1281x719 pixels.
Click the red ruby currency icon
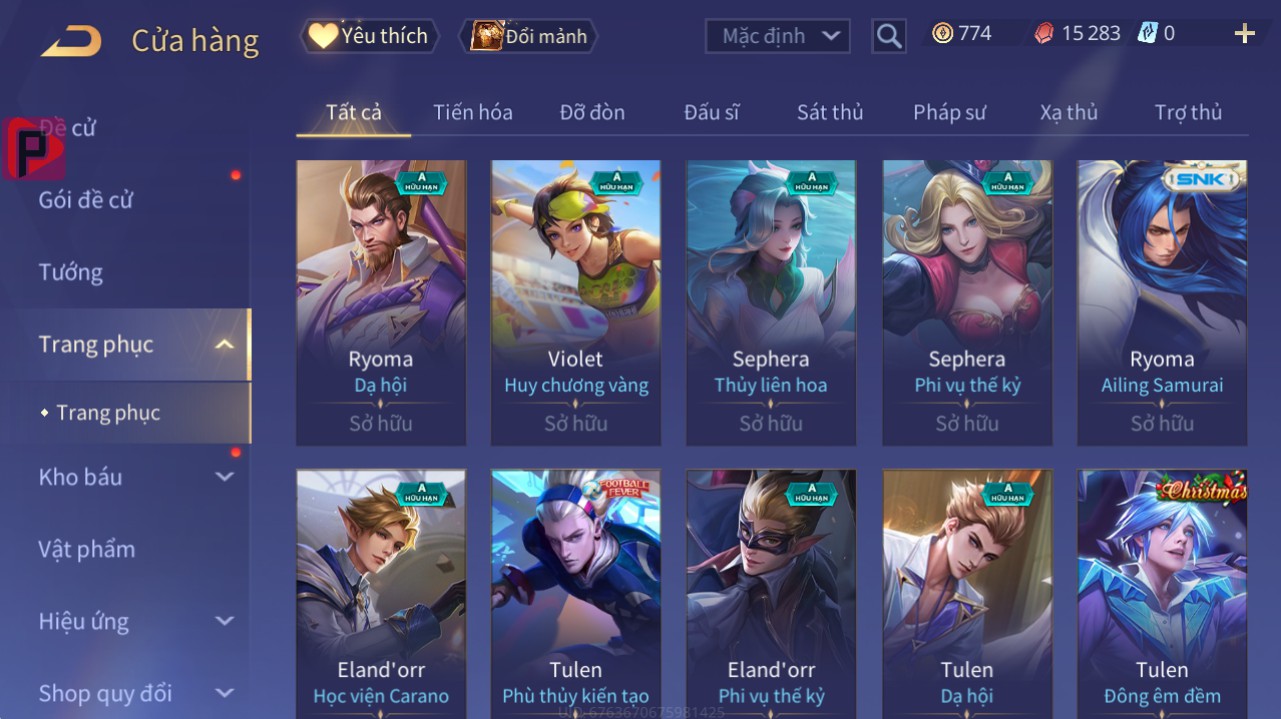click(x=1044, y=34)
